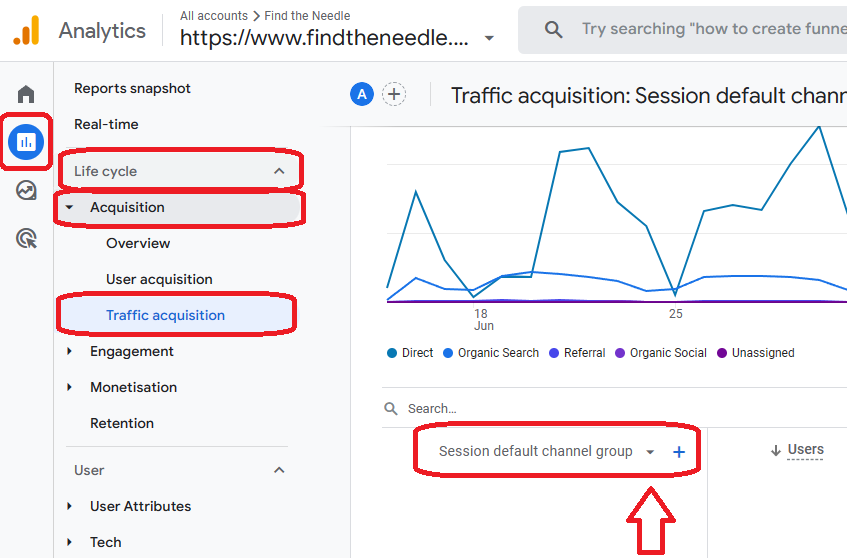
Task: Select the Reports bar chart icon
Action: click(x=26, y=142)
